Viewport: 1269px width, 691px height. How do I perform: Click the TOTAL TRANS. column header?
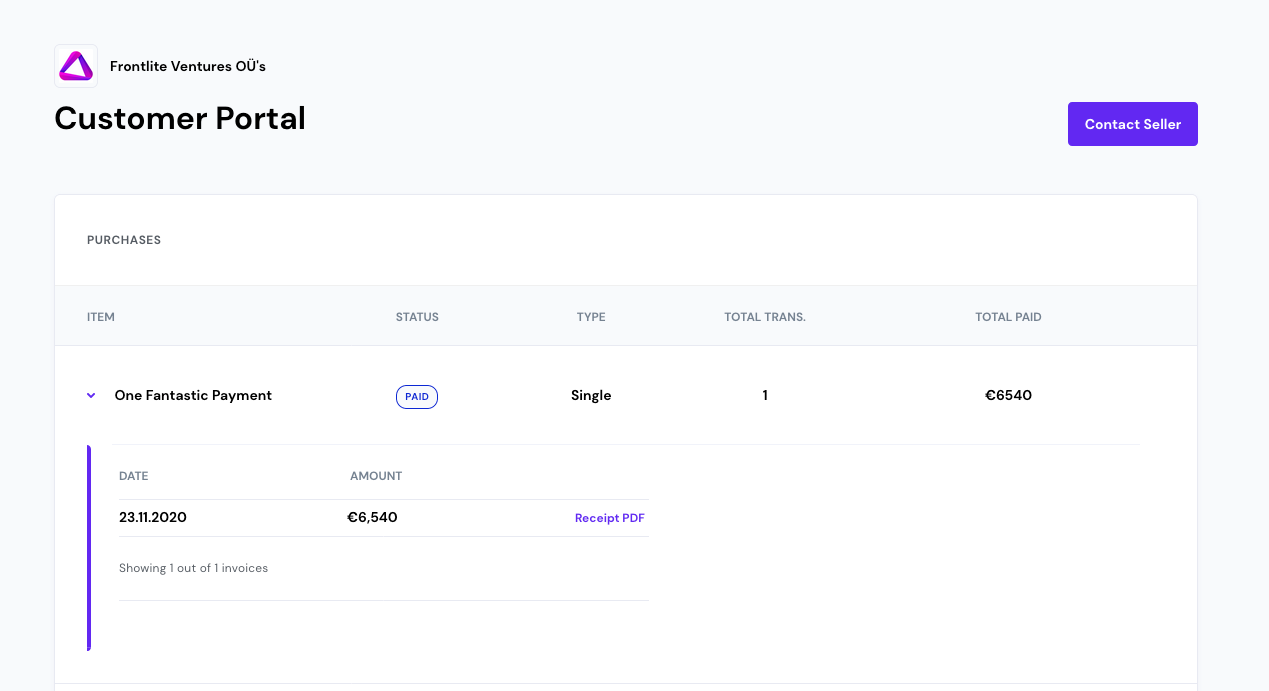tap(765, 317)
